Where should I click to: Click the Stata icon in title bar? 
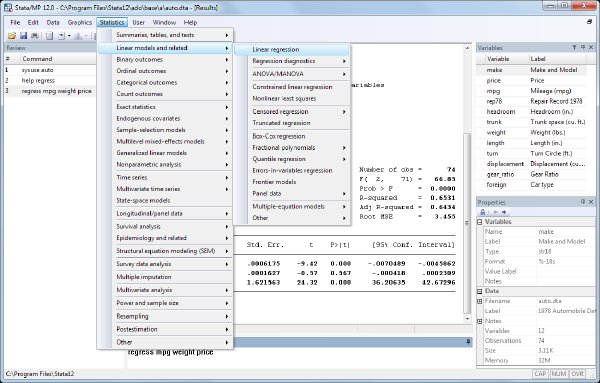click(x=8, y=7)
